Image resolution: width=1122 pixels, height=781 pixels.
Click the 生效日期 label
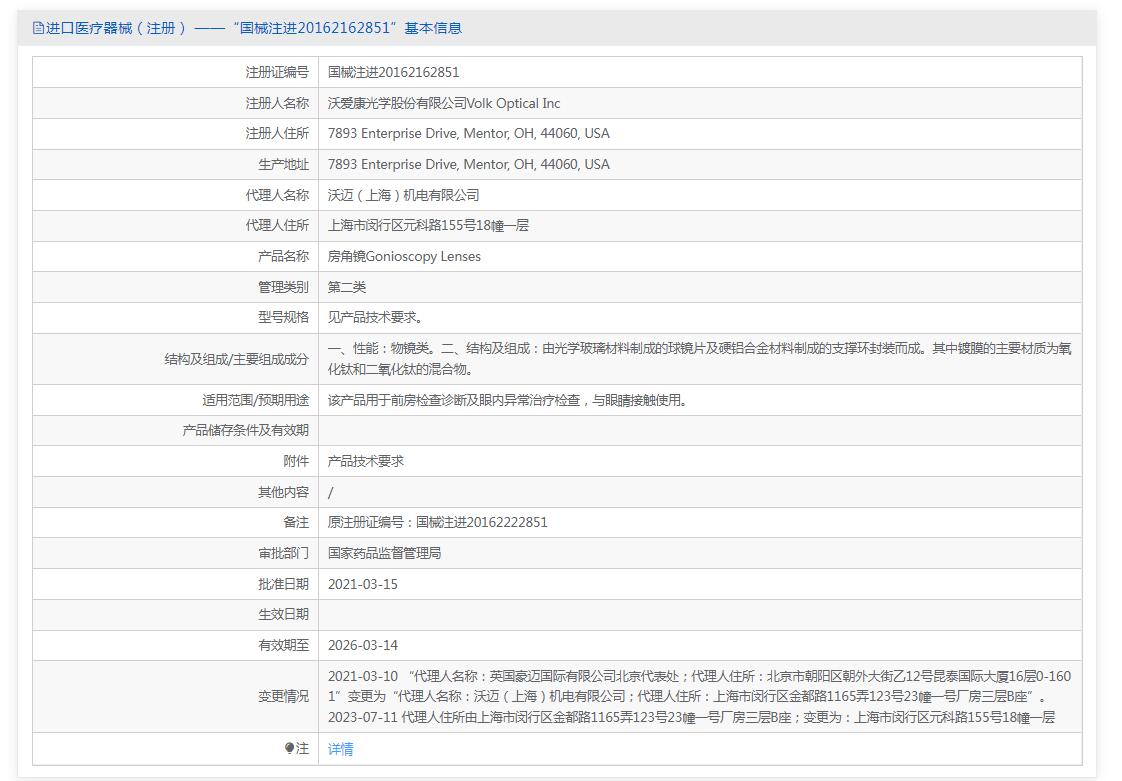283,615
